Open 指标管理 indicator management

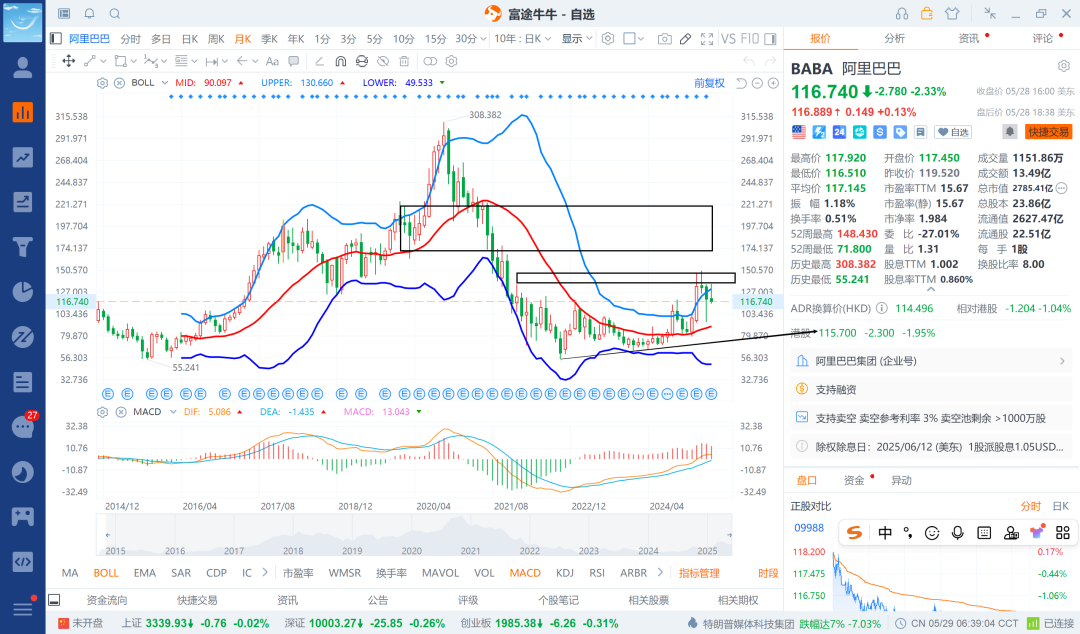699,573
